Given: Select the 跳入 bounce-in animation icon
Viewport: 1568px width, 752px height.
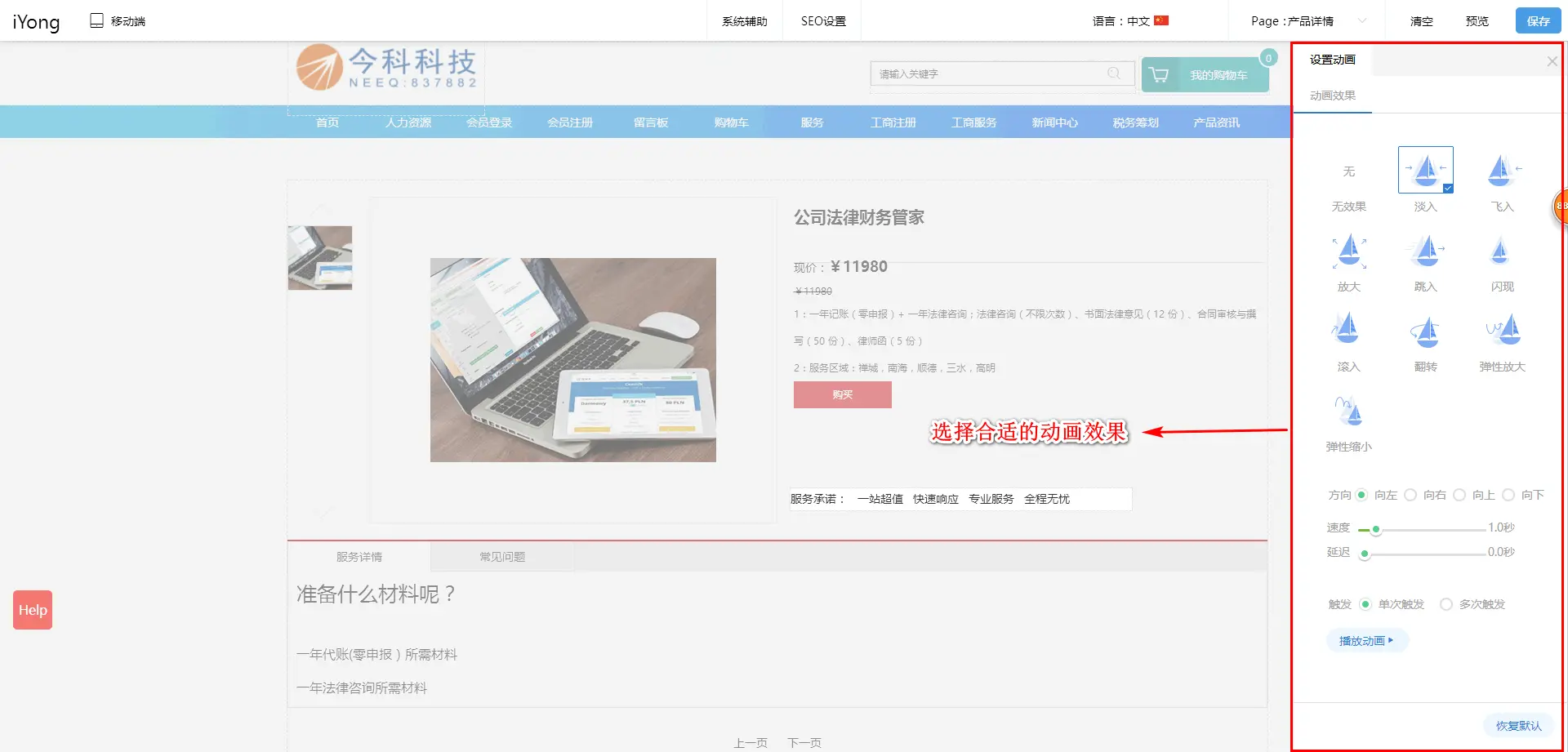Looking at the screenshot, I should click(x=1425, y=251).
